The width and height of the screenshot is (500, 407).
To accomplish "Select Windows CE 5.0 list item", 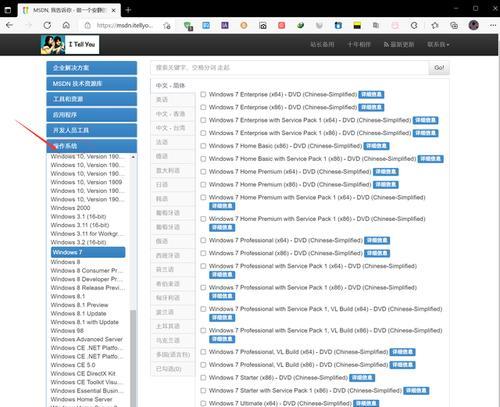I will click(x=73, y=365).
